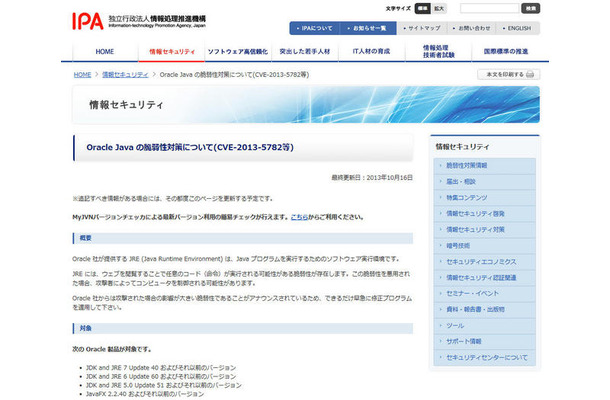Image resolution: width=610 pixels, height=400 pixels.
Task: Open サイトマップ link
Action: [422, 28]
